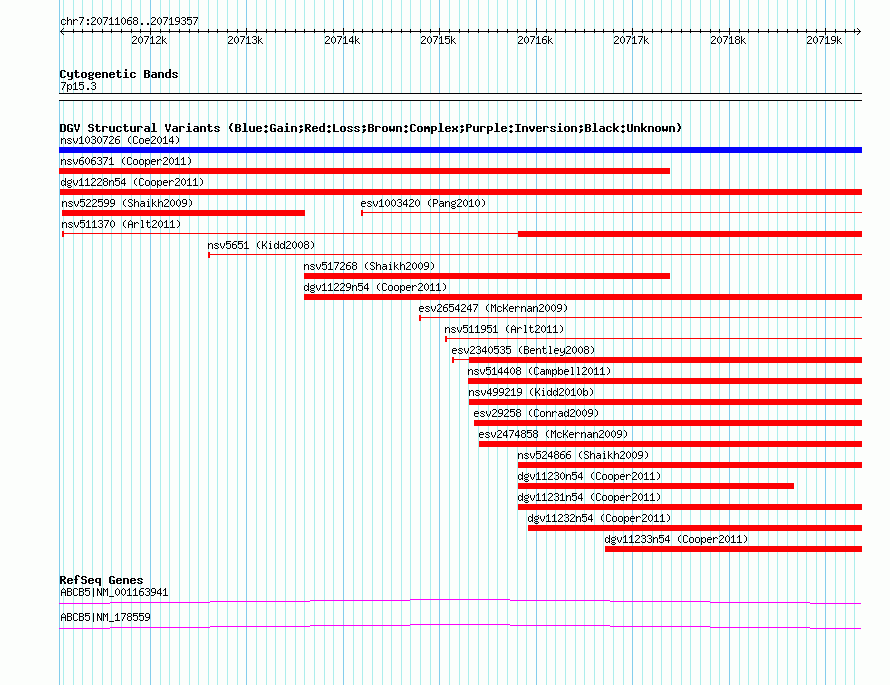Viewport: 890px width, 685px height.
Task: Click the red dgv11228n54 loss bar
Action: (460, 192)
